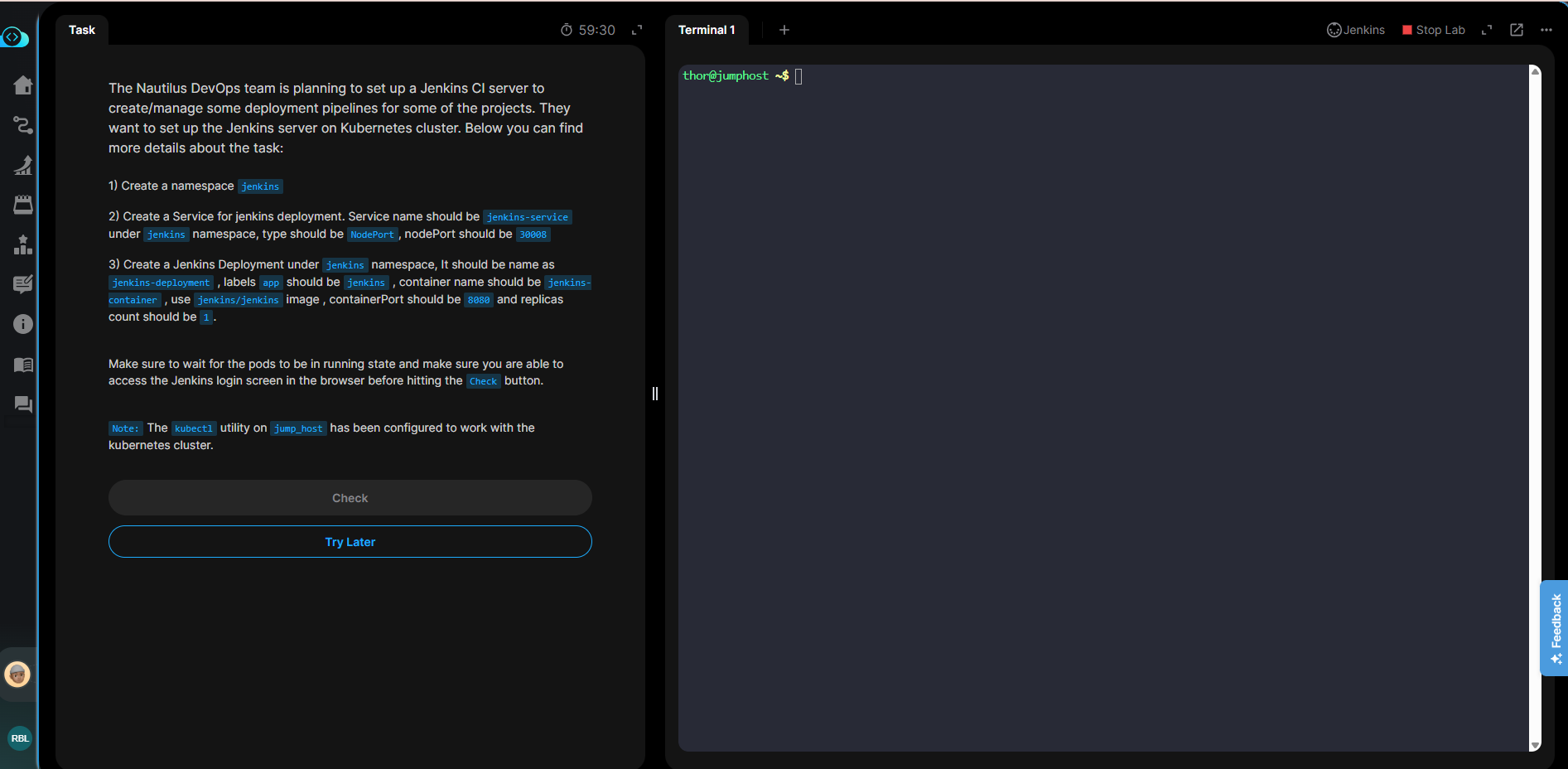The width and height of the screenshot is (1568, 769).
Task: Open the info circle sidebar icon
Action: 23,324
